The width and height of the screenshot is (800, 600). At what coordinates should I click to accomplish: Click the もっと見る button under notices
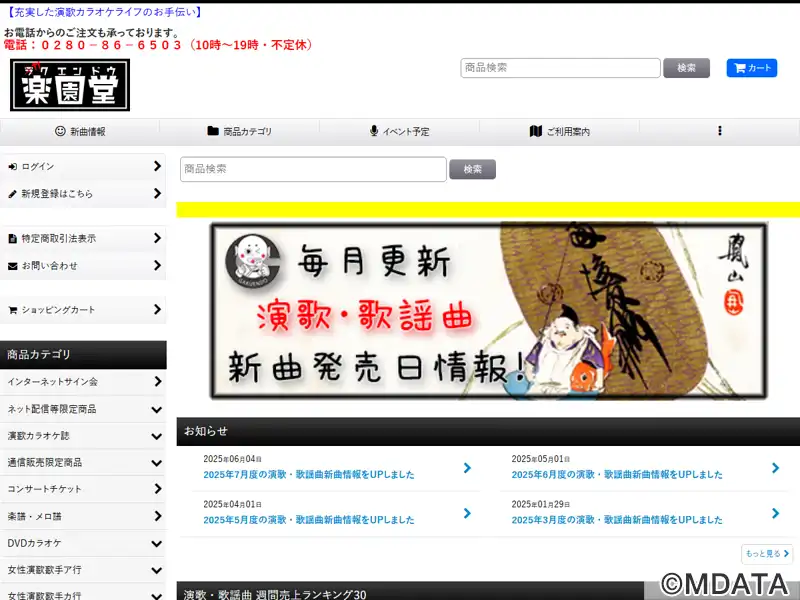pos(767,554)
